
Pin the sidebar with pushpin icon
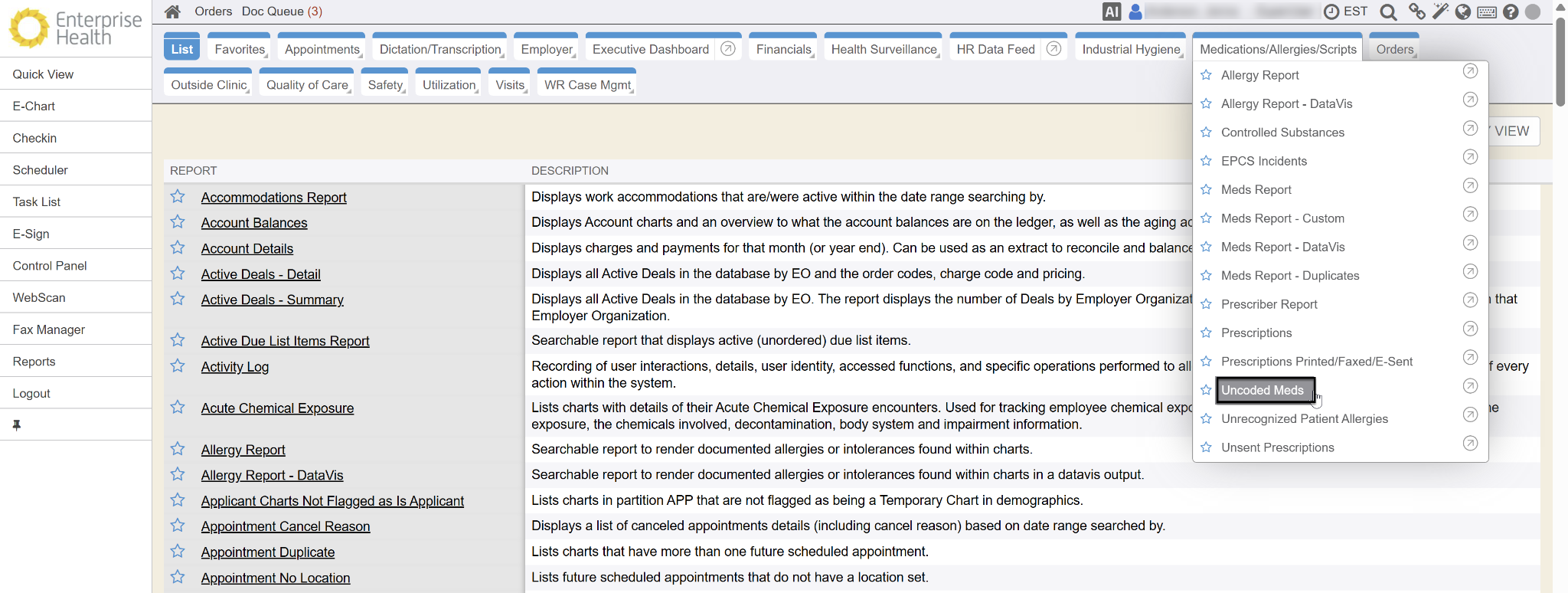click(17, 425)
